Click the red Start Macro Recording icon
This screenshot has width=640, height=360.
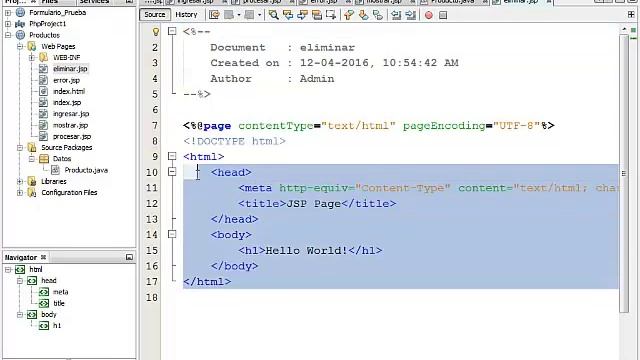coord(429,15)
